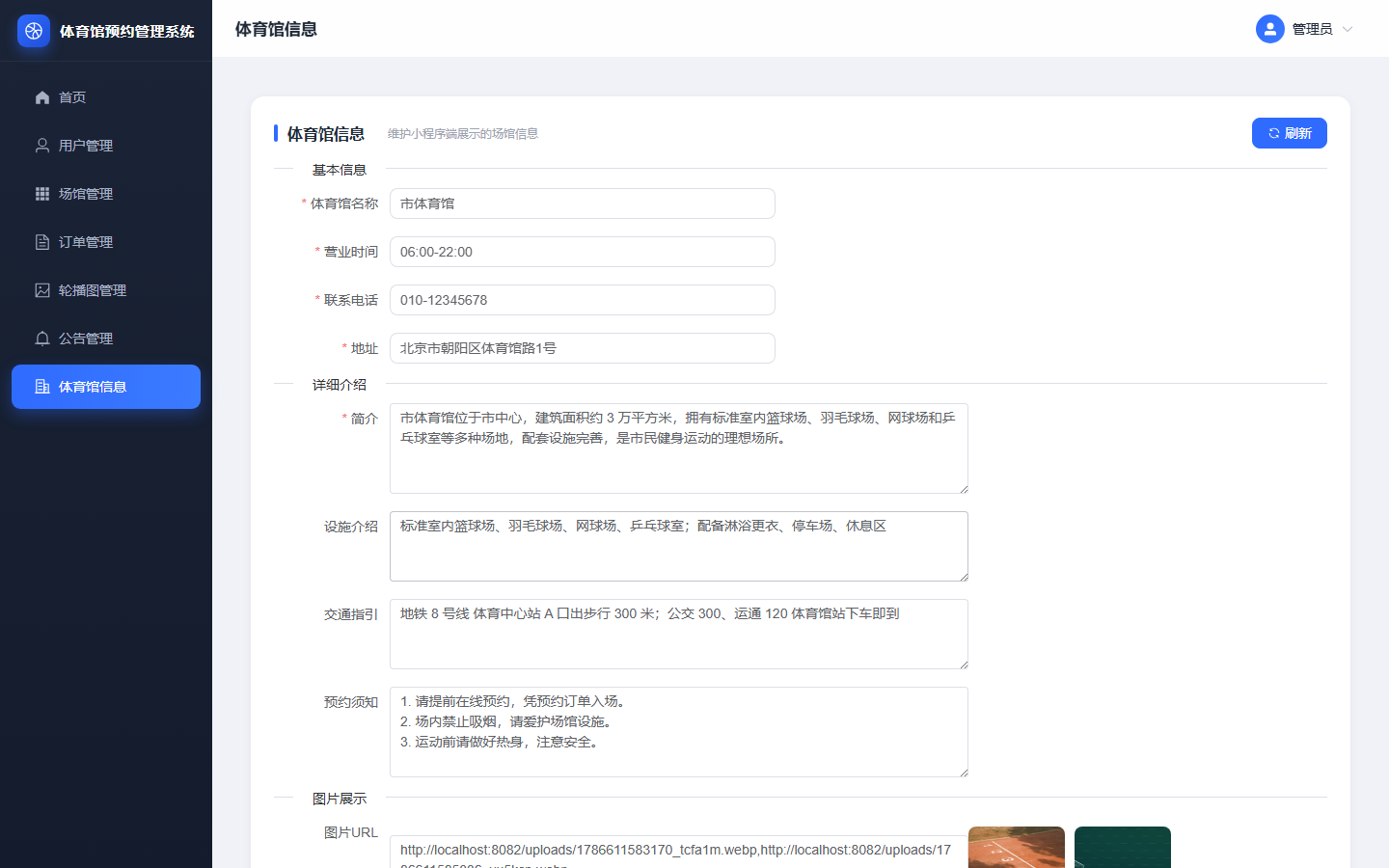This screenshot has width=1389, height=868.
Task: Click the 体育馆预约管理系统 title text
Action: coord(127,31)
